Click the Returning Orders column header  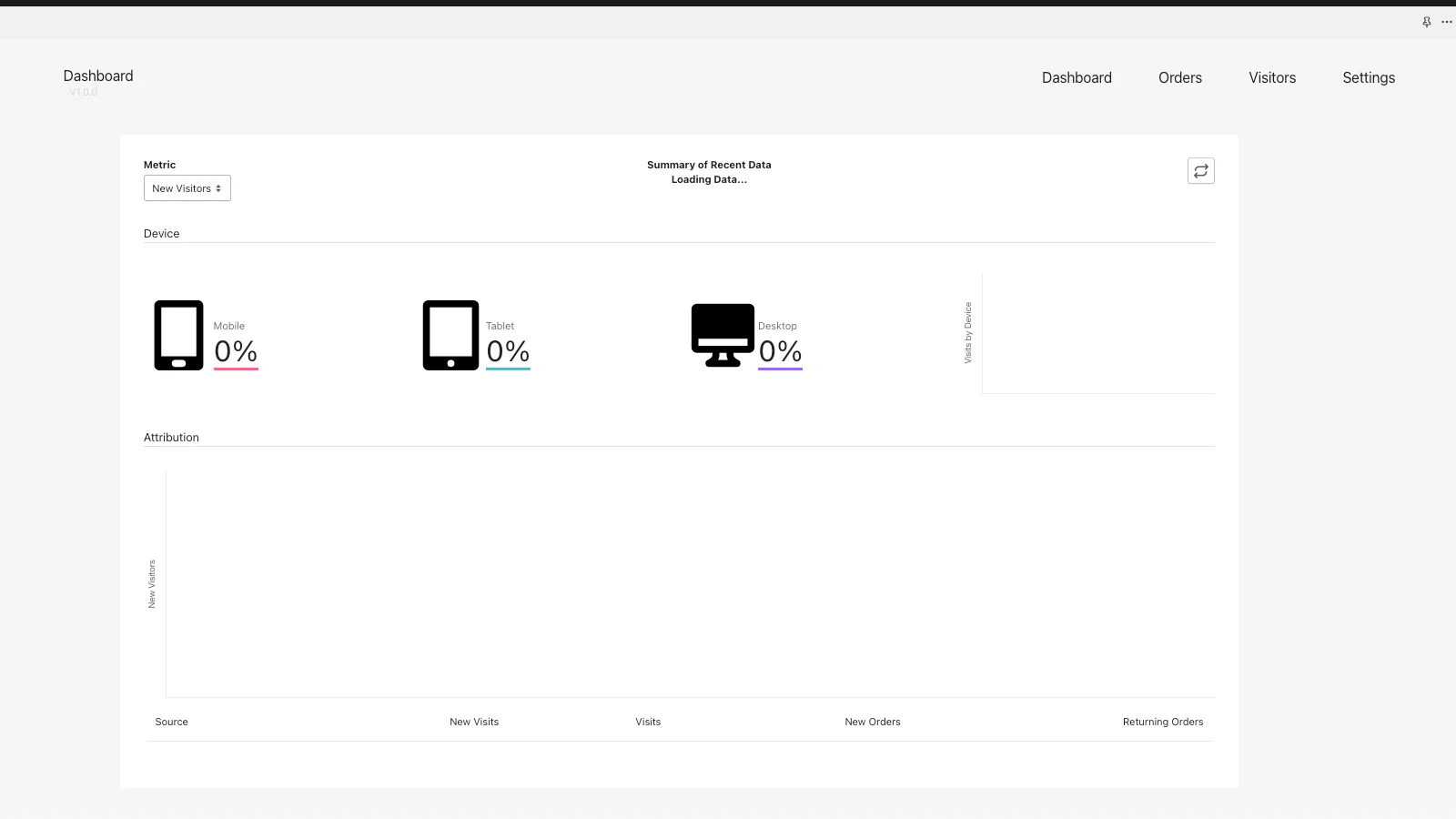click(1163, 722)
